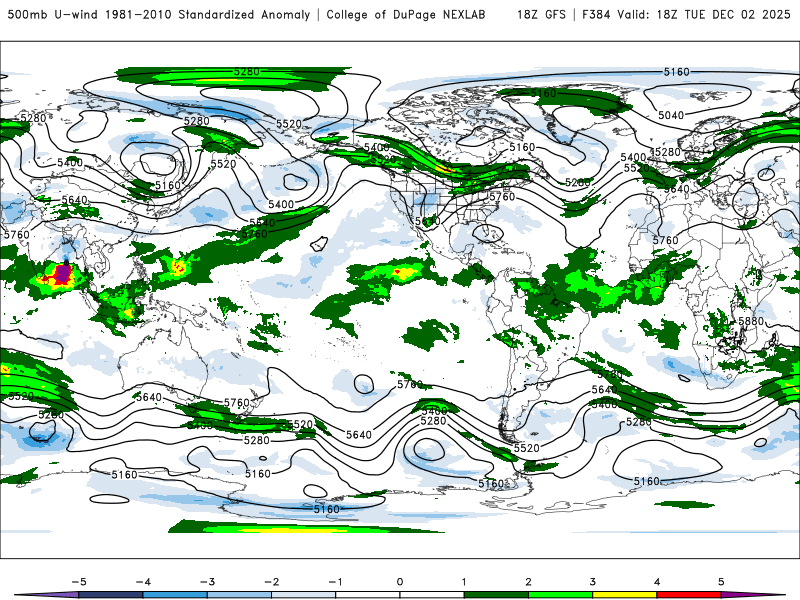This screenshot has width=800, height=600.
Task: Click the bright green 2 to 3 colorbar segment
Action: point(560,595)
